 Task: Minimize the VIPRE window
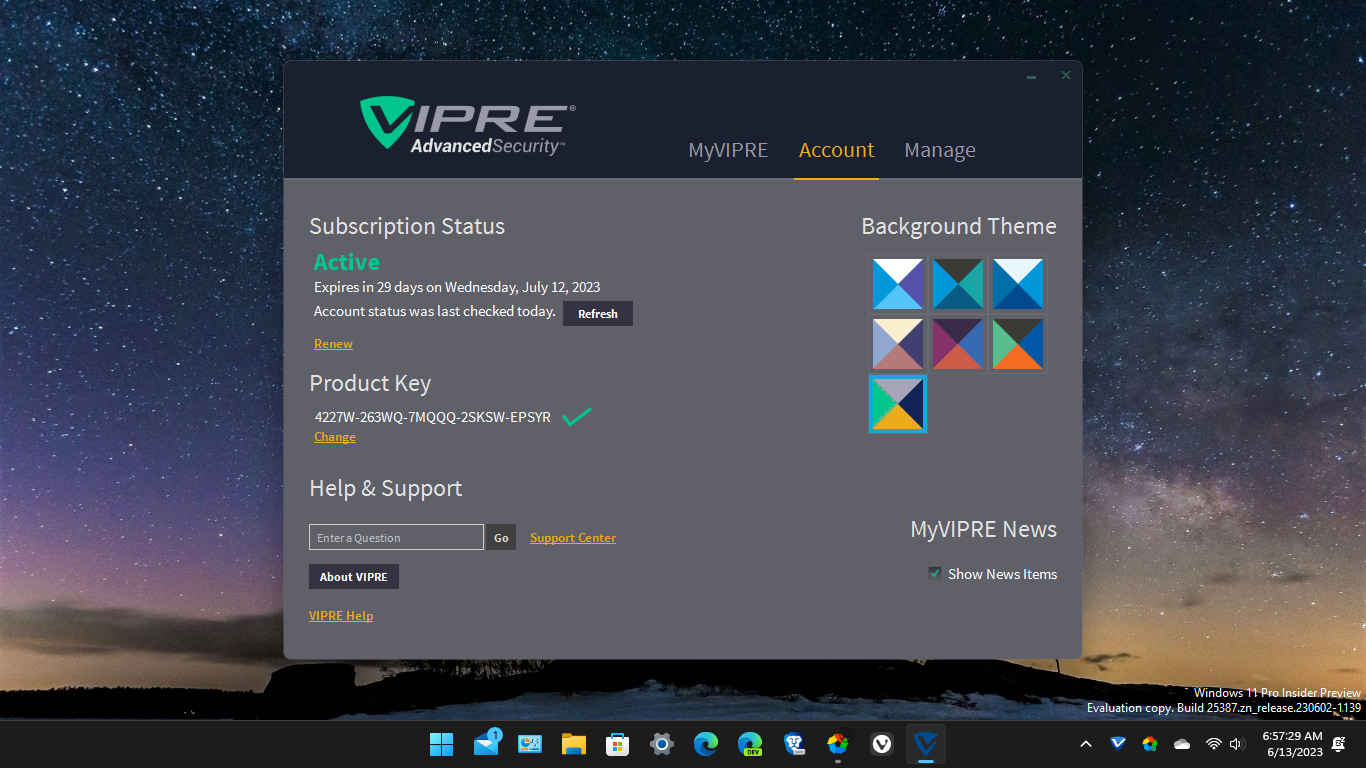click(x=1031, y=76)
